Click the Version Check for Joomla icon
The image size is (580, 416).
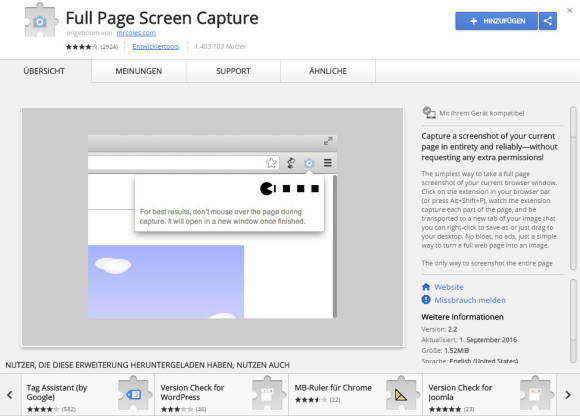536,394
